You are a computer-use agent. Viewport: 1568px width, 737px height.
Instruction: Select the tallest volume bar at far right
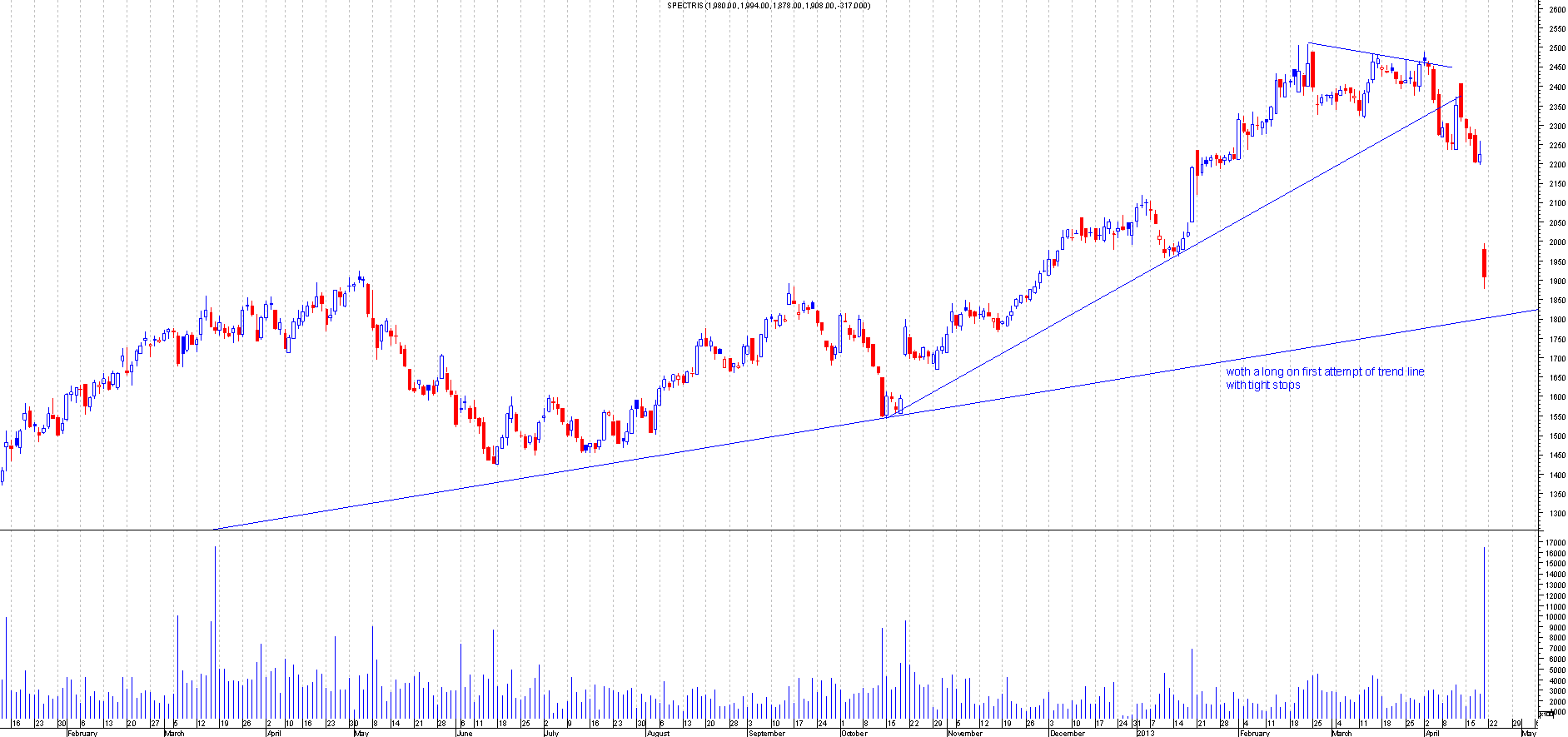click(1484, 633)
